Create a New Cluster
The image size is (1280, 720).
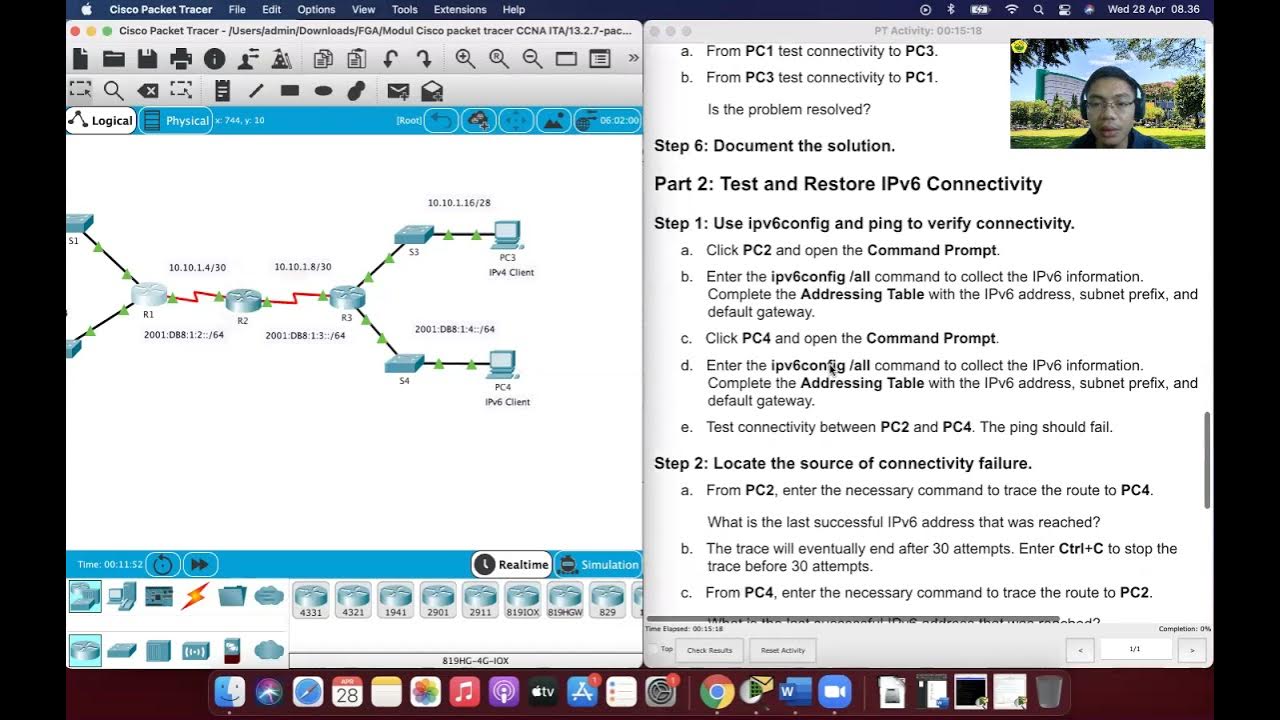point(479,120)
